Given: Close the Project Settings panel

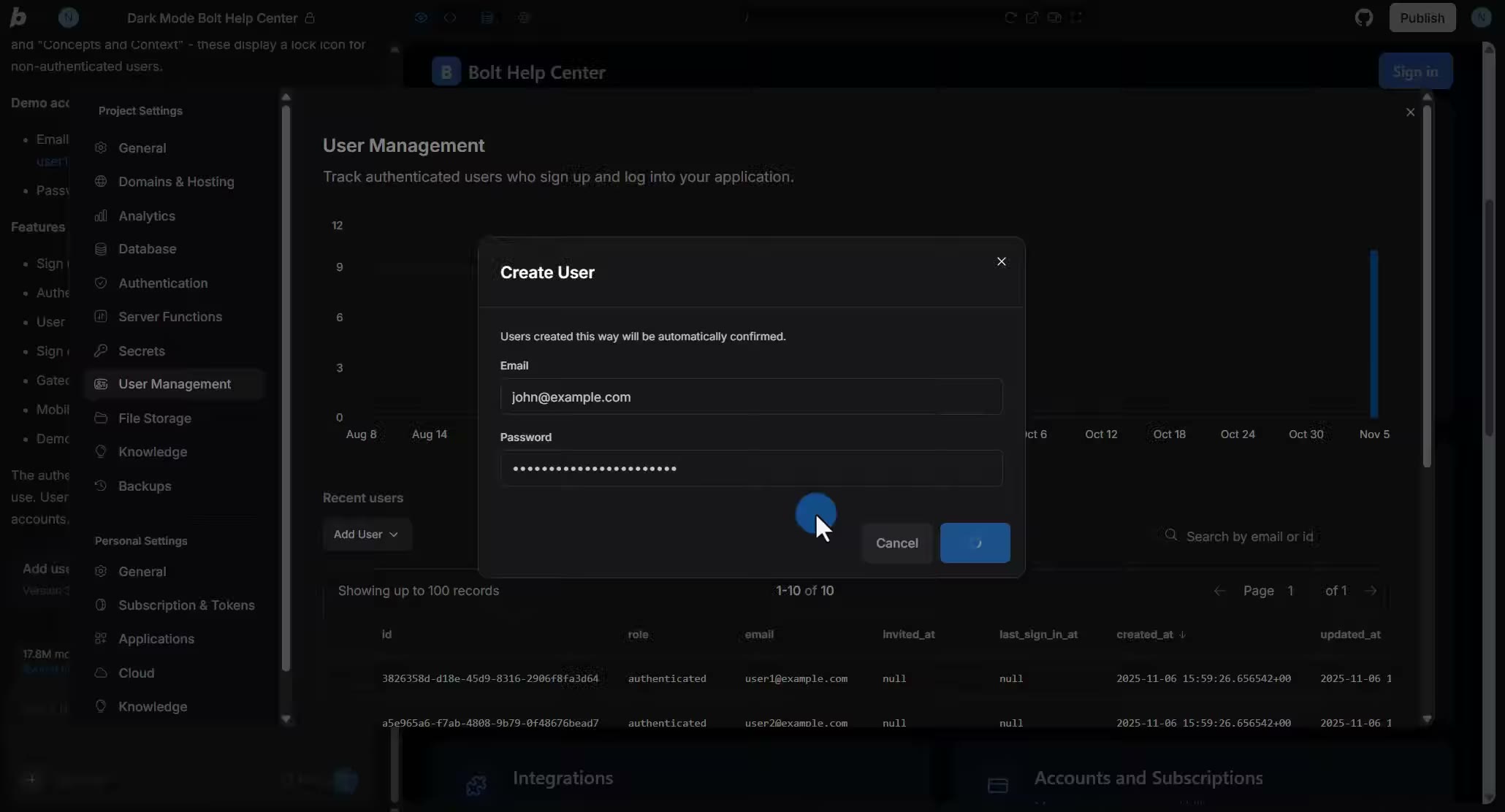Looking at the screenshot, I should coord(1410,112).
